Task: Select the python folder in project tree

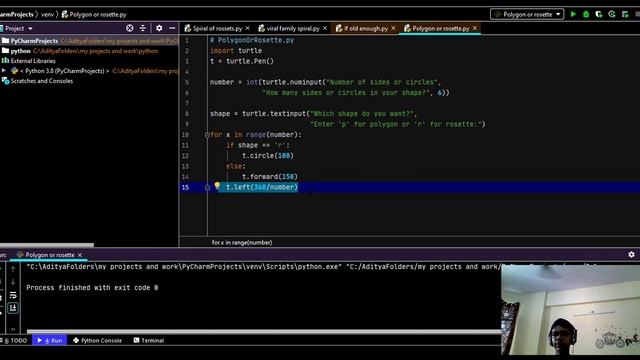Action: (20, 51)
